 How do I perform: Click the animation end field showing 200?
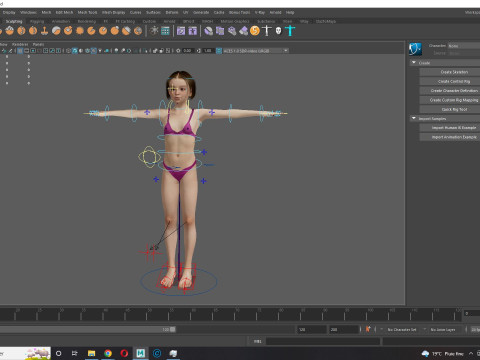[344, 329]
